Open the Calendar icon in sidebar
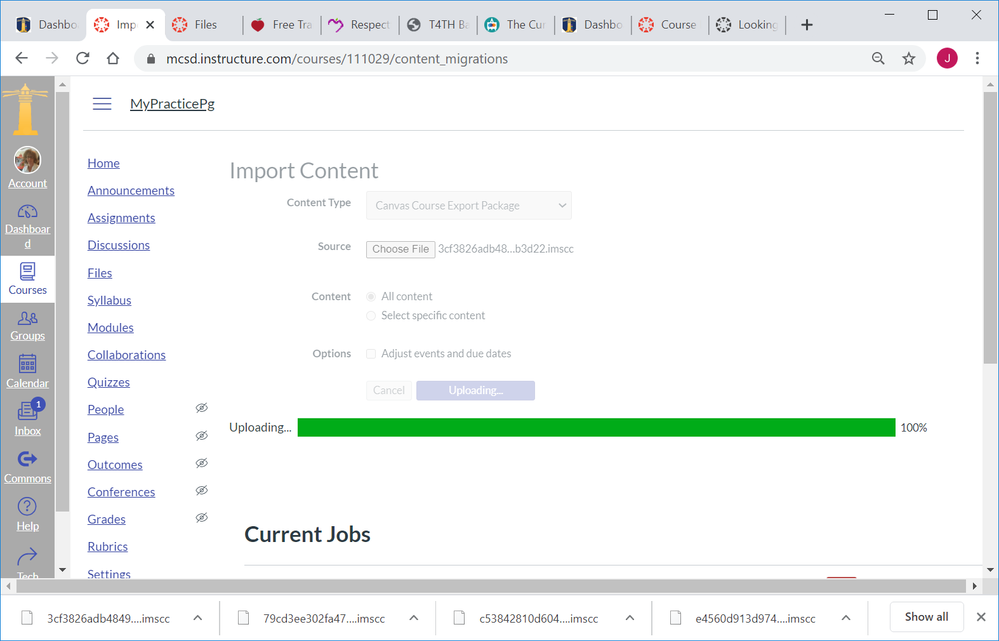 click(x=27, y=365)
